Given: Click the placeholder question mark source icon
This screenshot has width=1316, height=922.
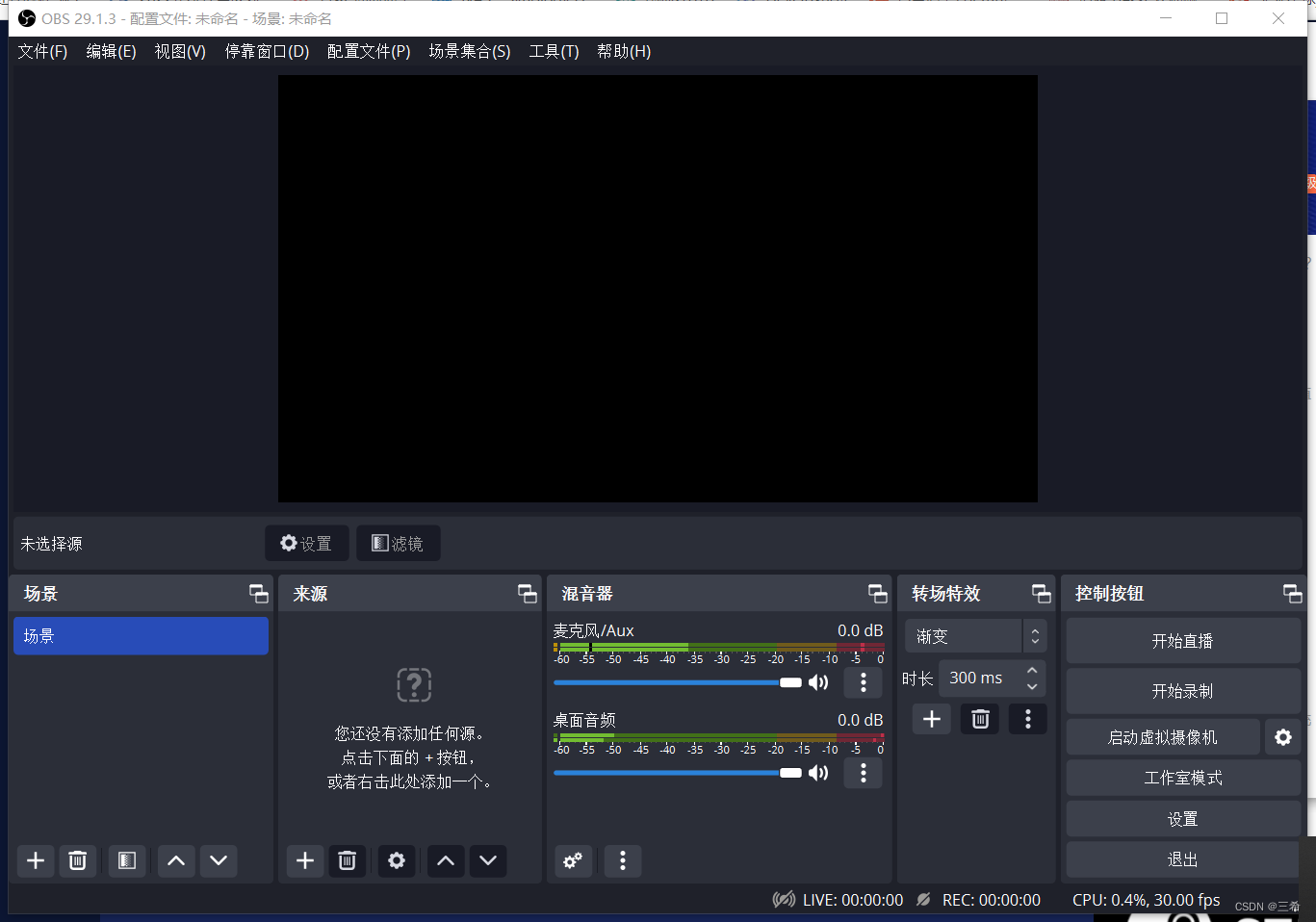Looking at the screenshot, I should [414, 685].
